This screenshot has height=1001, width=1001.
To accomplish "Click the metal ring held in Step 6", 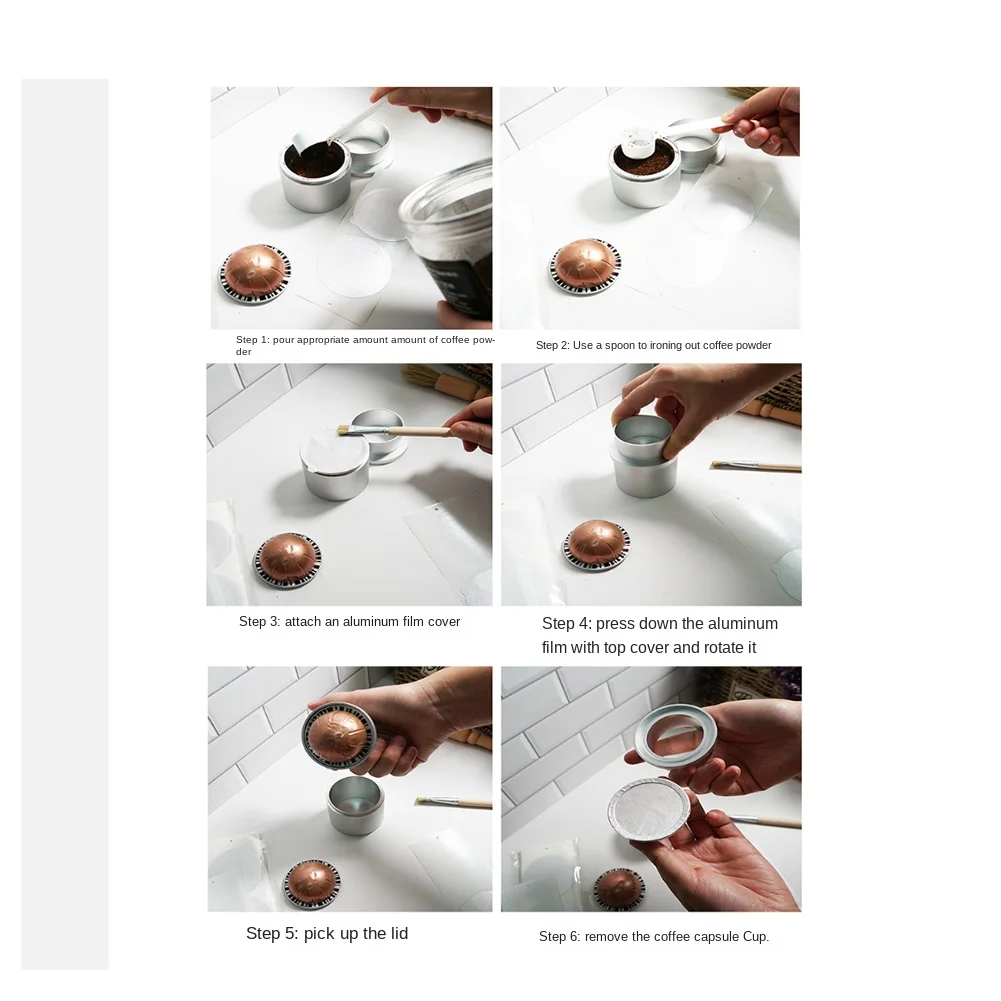I will click(675, 735).
